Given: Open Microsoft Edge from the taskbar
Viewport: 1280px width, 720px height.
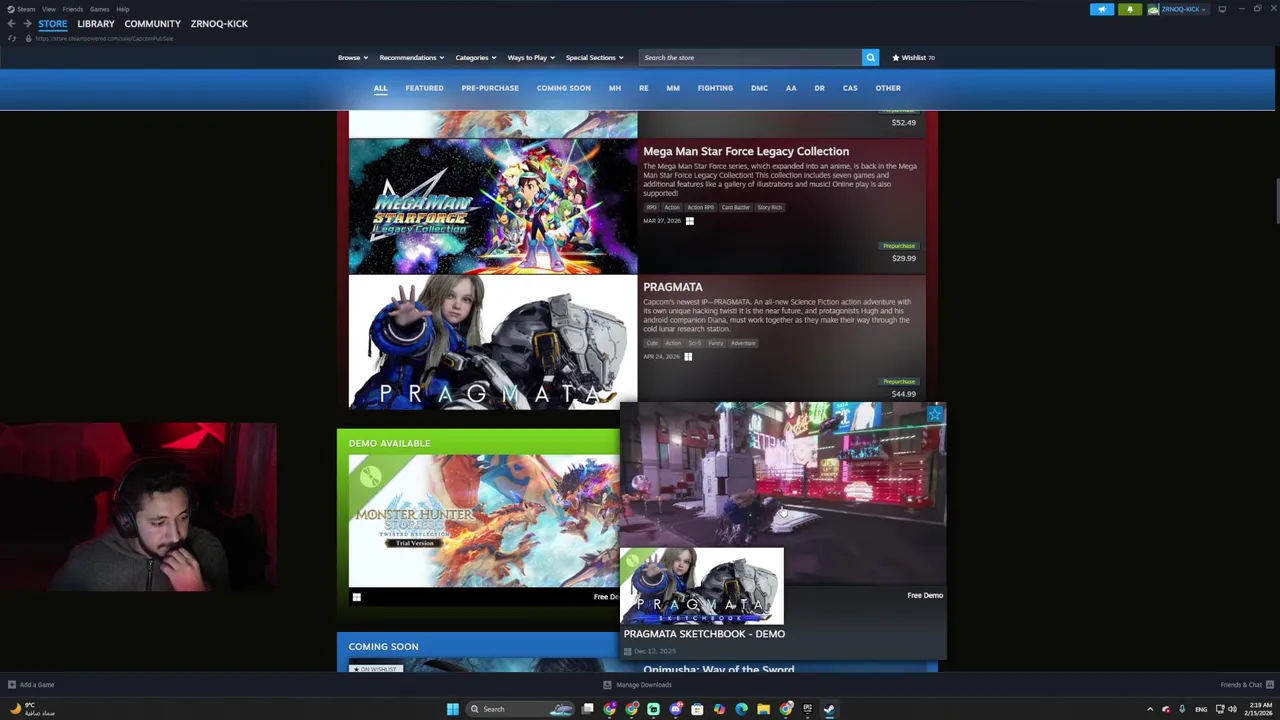Looking at the screenshot, I should (741, 709).
